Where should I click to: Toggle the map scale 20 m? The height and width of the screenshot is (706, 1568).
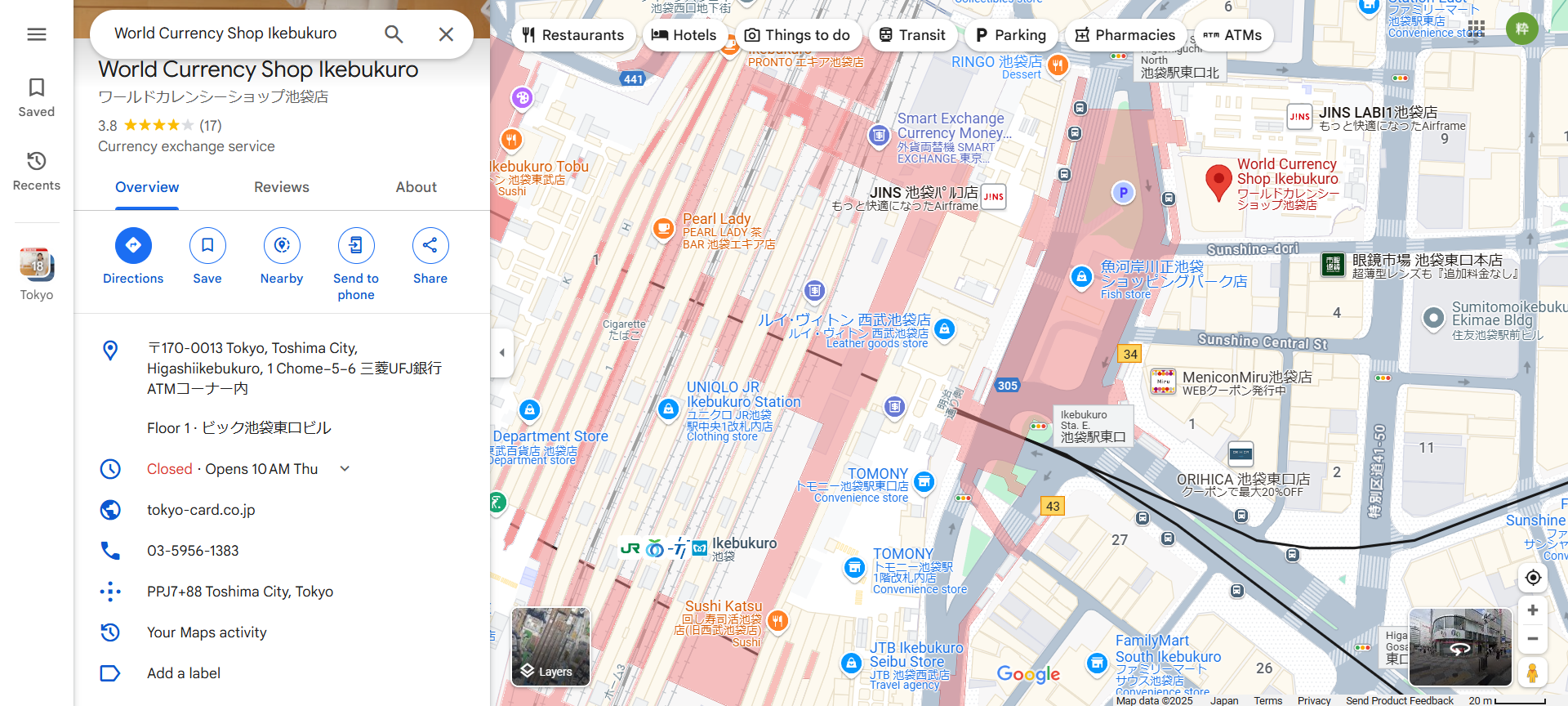tap(1507, 700)
